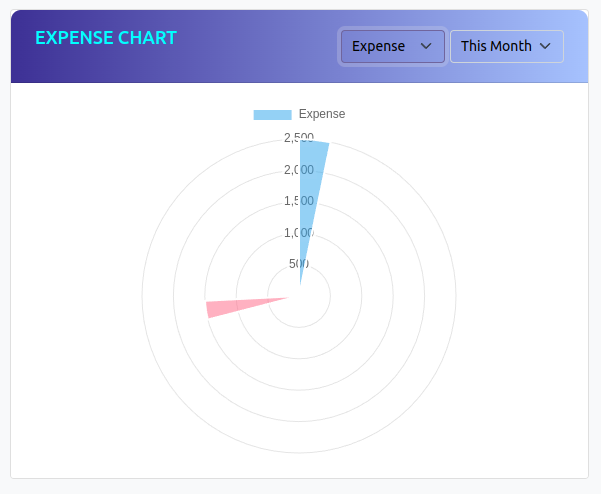Click the 2,000 scale label

pyautogui.click(x=299, y=169)
